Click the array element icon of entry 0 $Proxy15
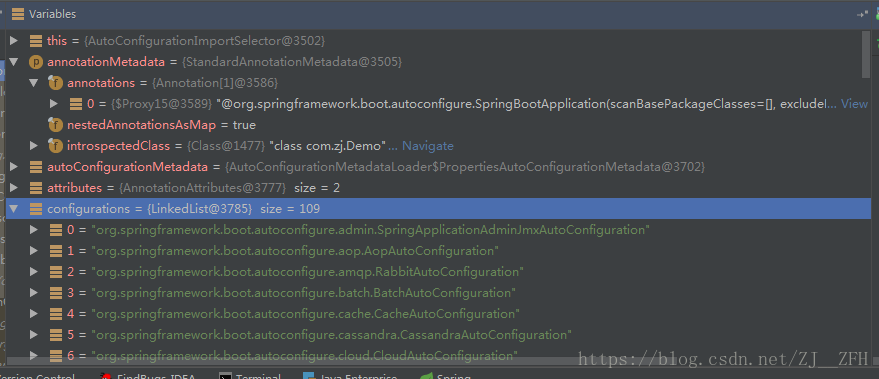The height and width of the screenshot is (379, 879). (x=75, y=104)
